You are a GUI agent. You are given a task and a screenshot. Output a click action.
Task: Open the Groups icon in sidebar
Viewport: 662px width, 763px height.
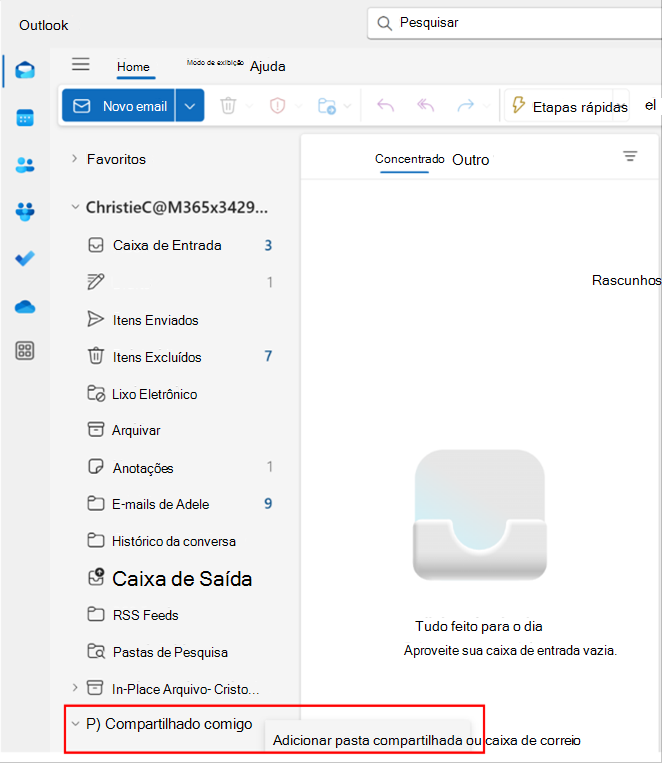tap(25, 212)
